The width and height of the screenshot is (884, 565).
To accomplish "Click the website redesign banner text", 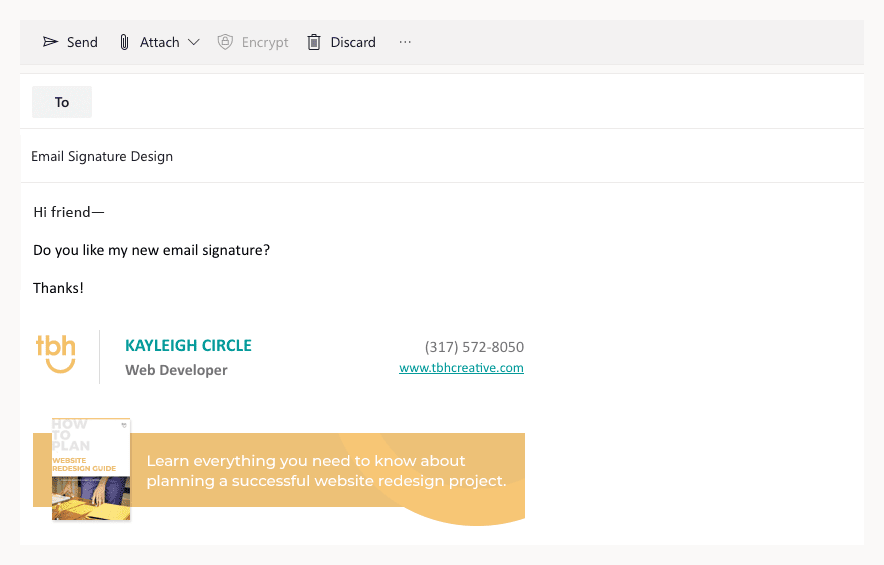I will click(326, 471).
